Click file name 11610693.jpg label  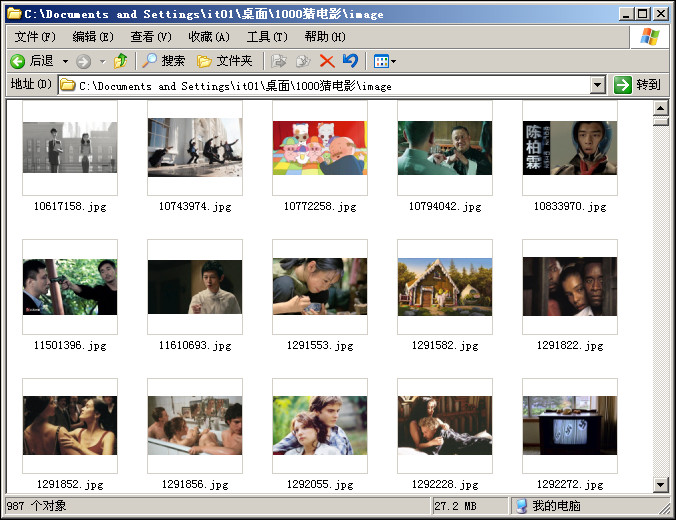click(x=195, y=345)
